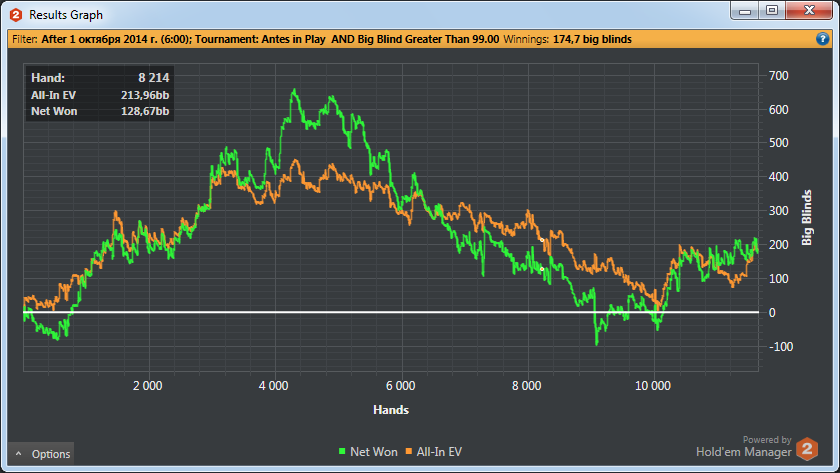
Task: Click the Hold'em Manager 2 logo badge
Action: pos(808,447)
